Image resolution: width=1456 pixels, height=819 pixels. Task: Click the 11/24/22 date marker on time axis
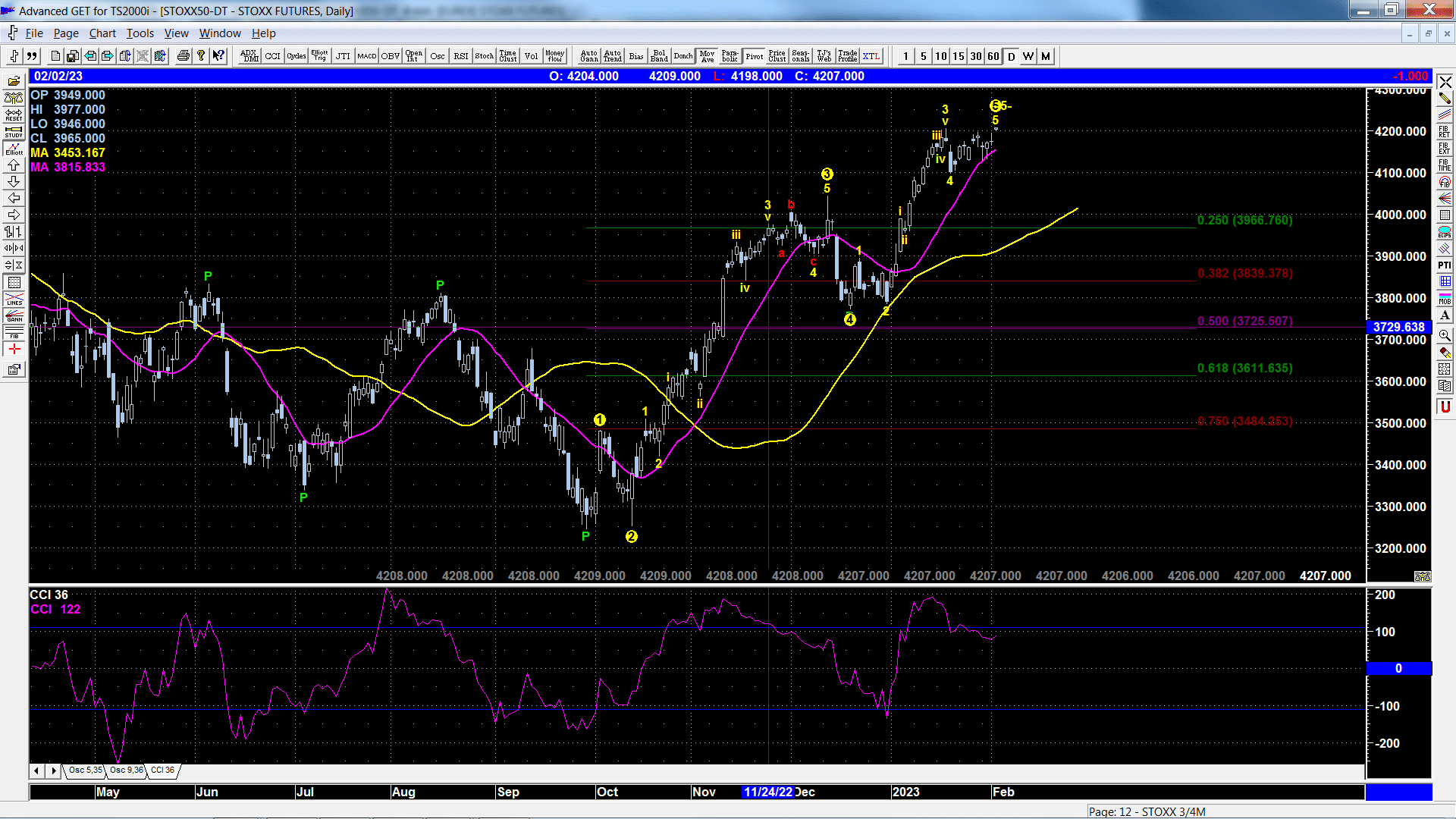click(767, 792)
